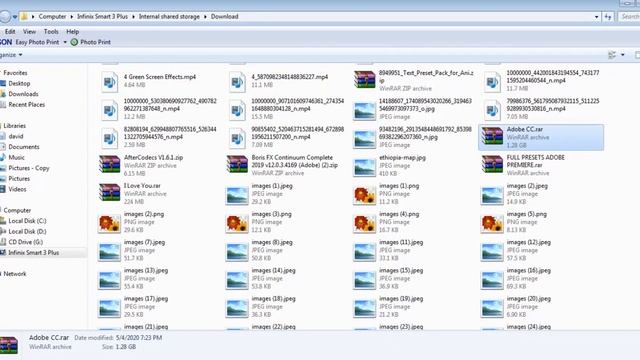The height and width of the screenshot is (360, 640).
Task: Click the Download breadcrumb segment
Action: coord(224,17)
